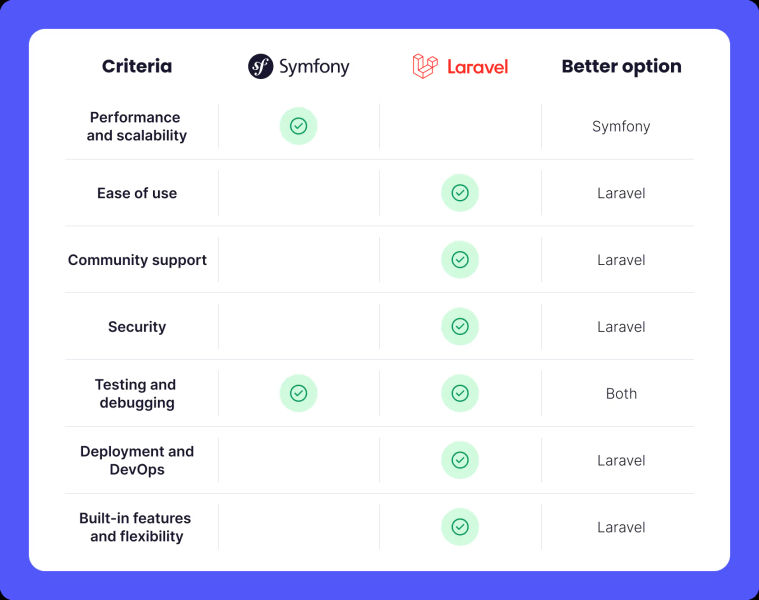759x600 pixels.
Task: Select the Criteria column header
Action: click(x=137, y=67)
